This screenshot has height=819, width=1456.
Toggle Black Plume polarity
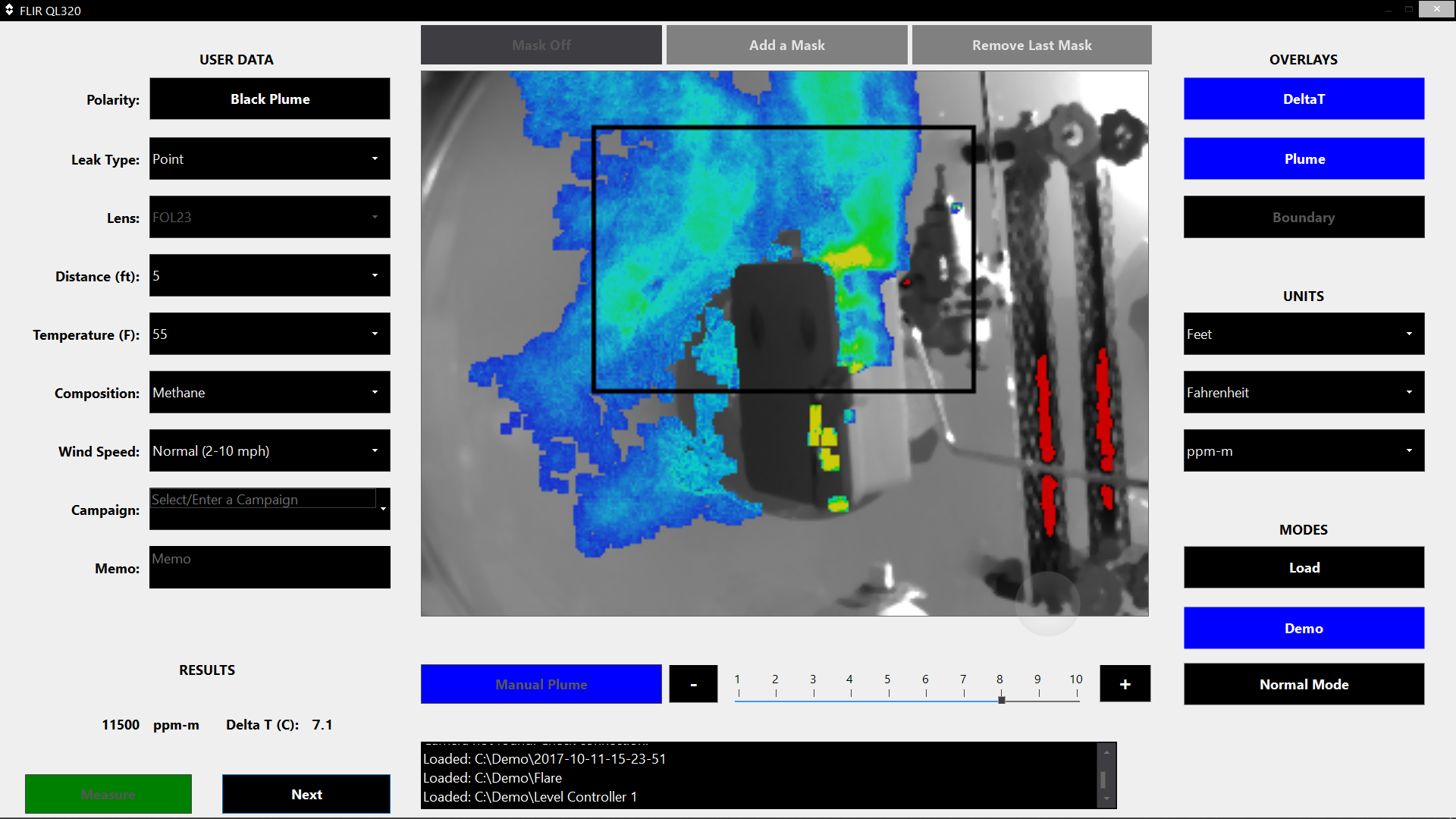click(x=270, y=99)
